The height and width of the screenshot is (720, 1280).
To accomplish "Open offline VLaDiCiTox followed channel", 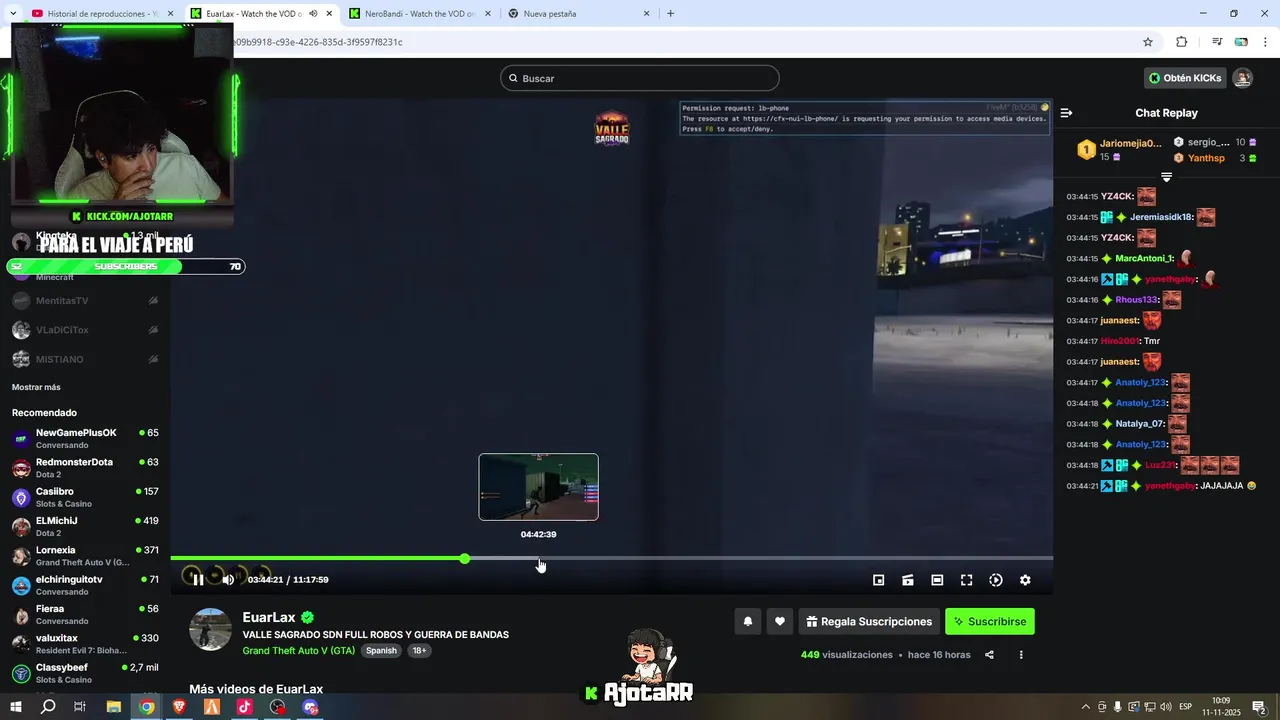I will [x=85, y=330].
